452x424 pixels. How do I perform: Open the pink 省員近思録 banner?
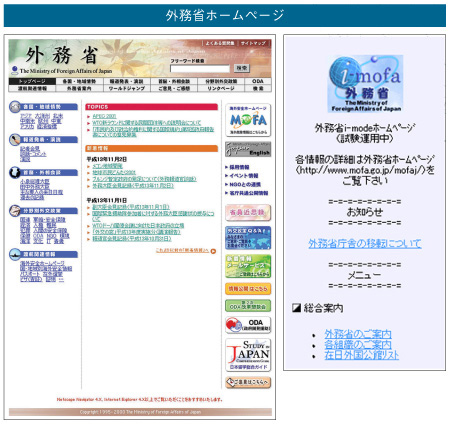click(x=248, y=212)
